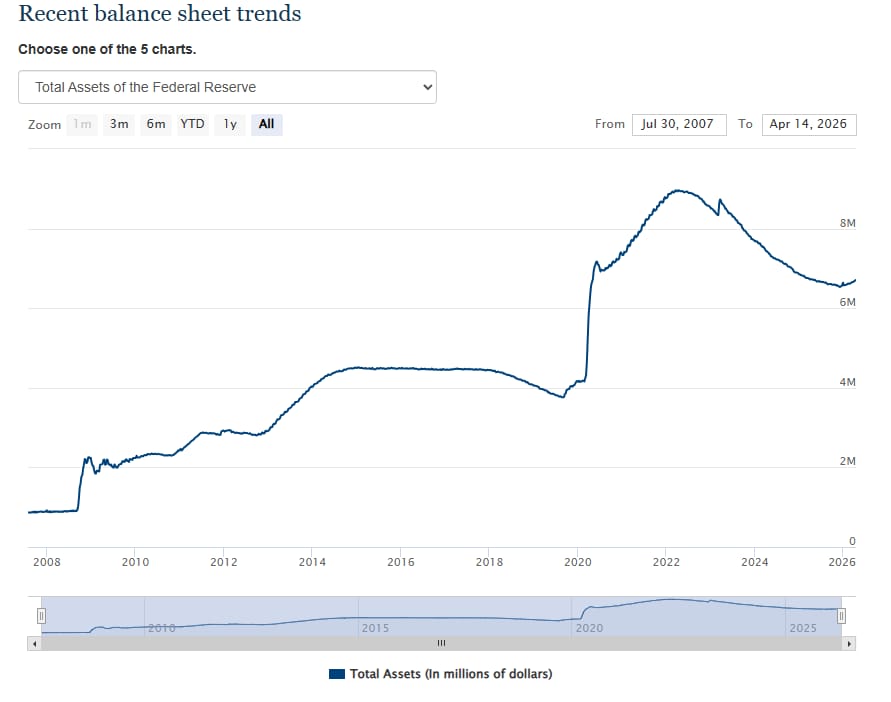891x702 pixels.
Task: Choose the YTD zoom range
Action: 193,124
